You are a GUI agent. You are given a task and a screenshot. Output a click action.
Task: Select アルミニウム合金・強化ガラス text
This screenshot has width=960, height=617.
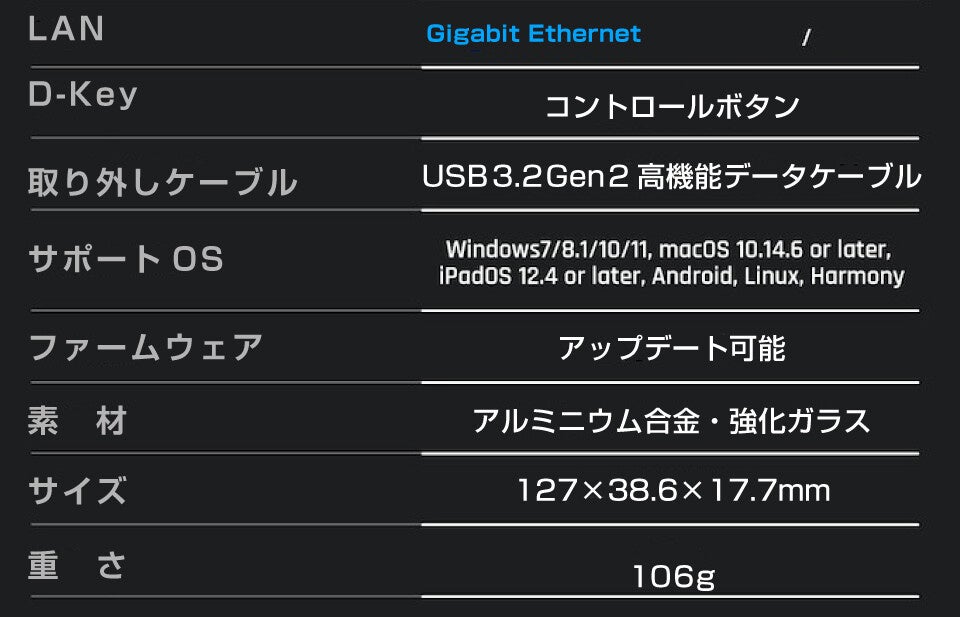671,421
